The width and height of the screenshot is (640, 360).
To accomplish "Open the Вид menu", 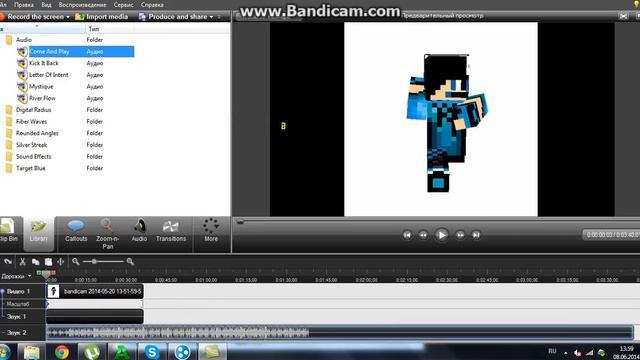I will pyautogui.click(x=46, y=5).
